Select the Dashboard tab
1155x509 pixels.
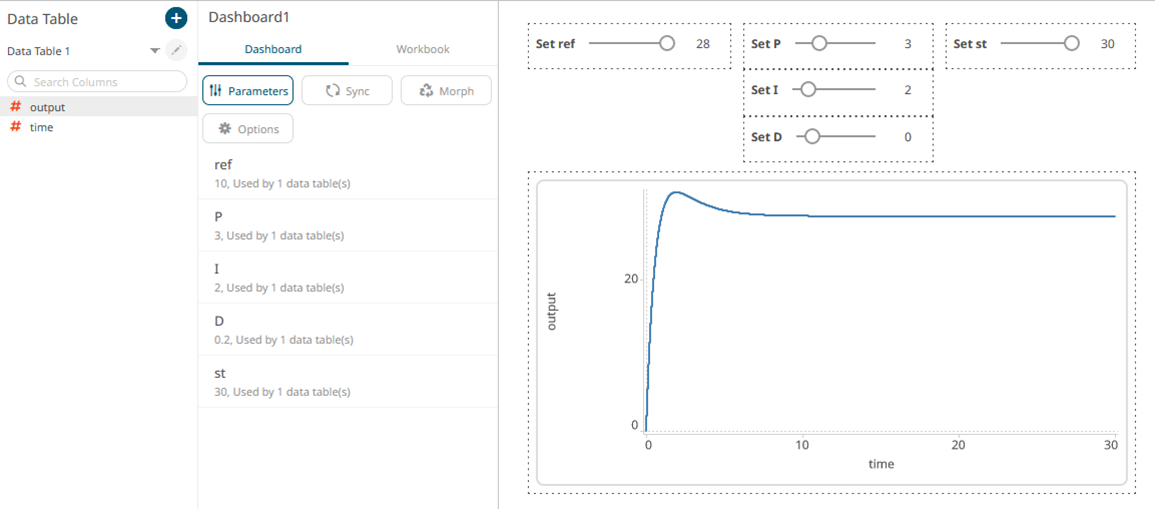(x=273, y=49)
